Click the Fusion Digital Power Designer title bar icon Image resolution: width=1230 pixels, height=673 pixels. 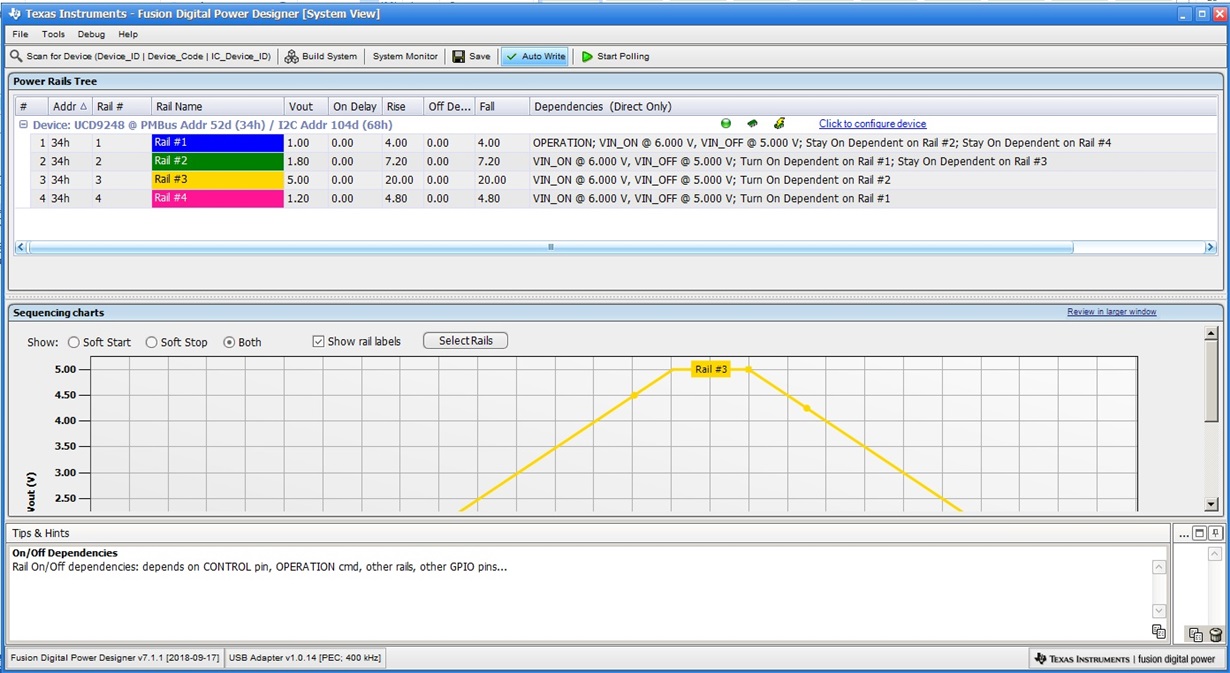coord(13,14)
